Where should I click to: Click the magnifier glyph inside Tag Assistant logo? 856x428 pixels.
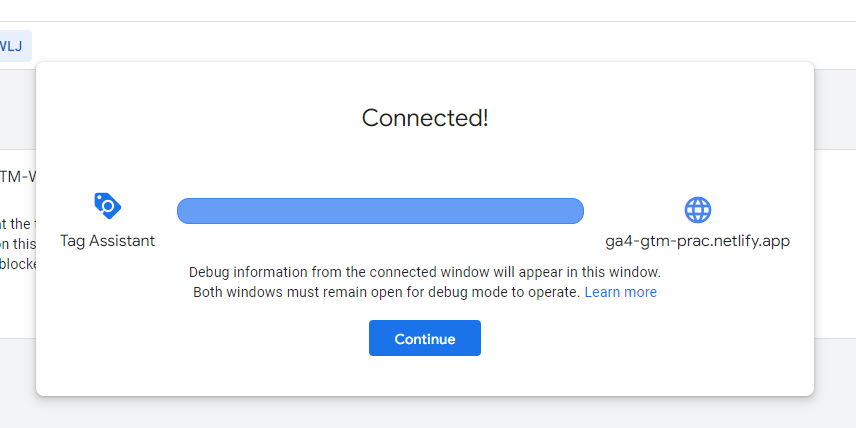click(x=108, y=206)
